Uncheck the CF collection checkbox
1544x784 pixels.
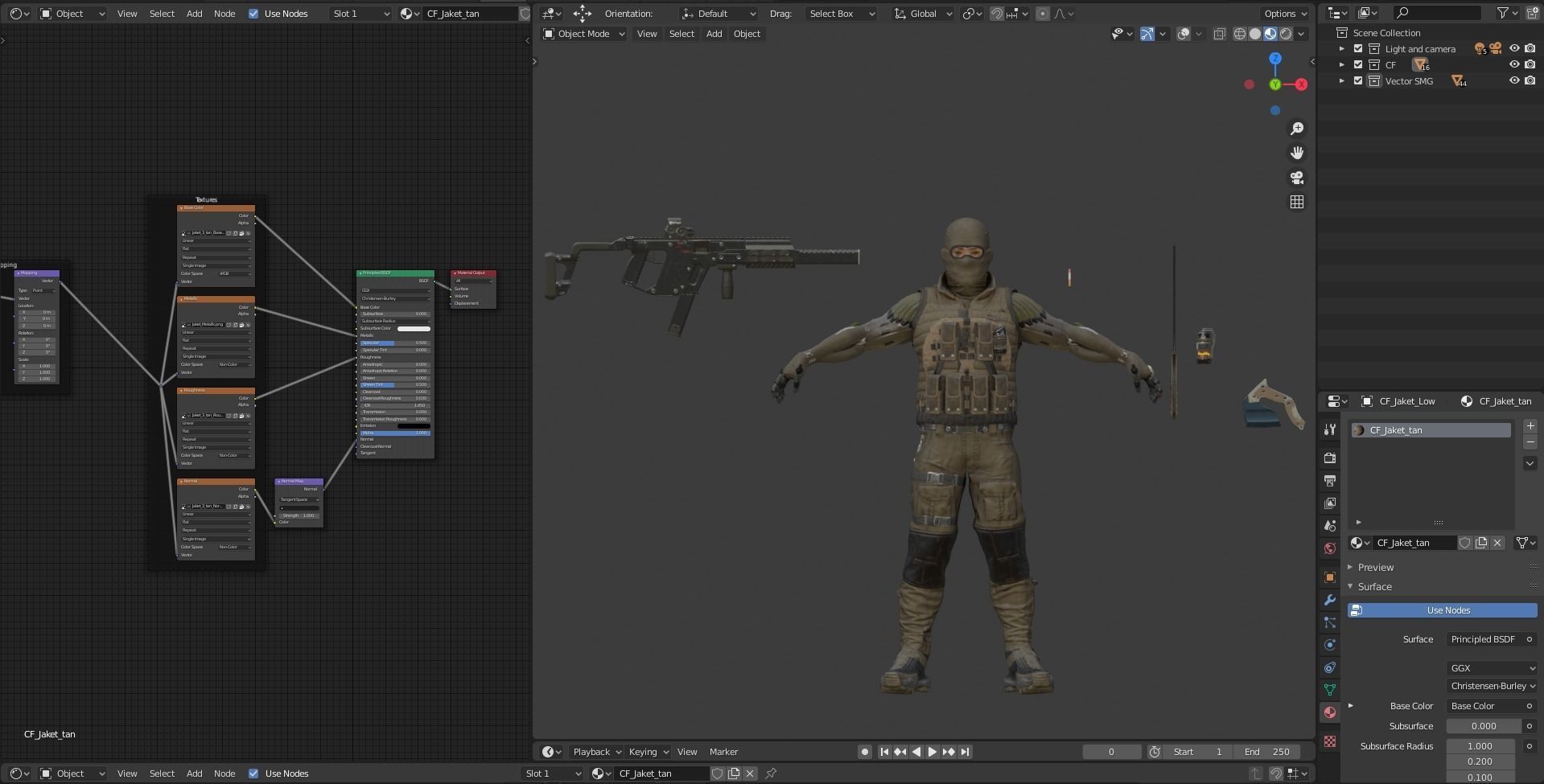[x=1358, y=65]
